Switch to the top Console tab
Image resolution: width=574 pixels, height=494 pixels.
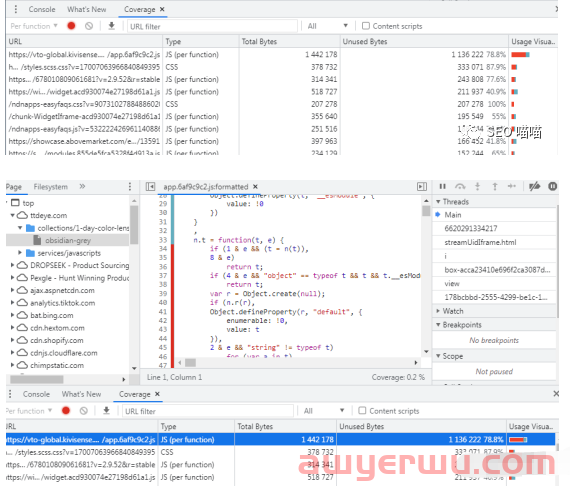coord(42,9)
